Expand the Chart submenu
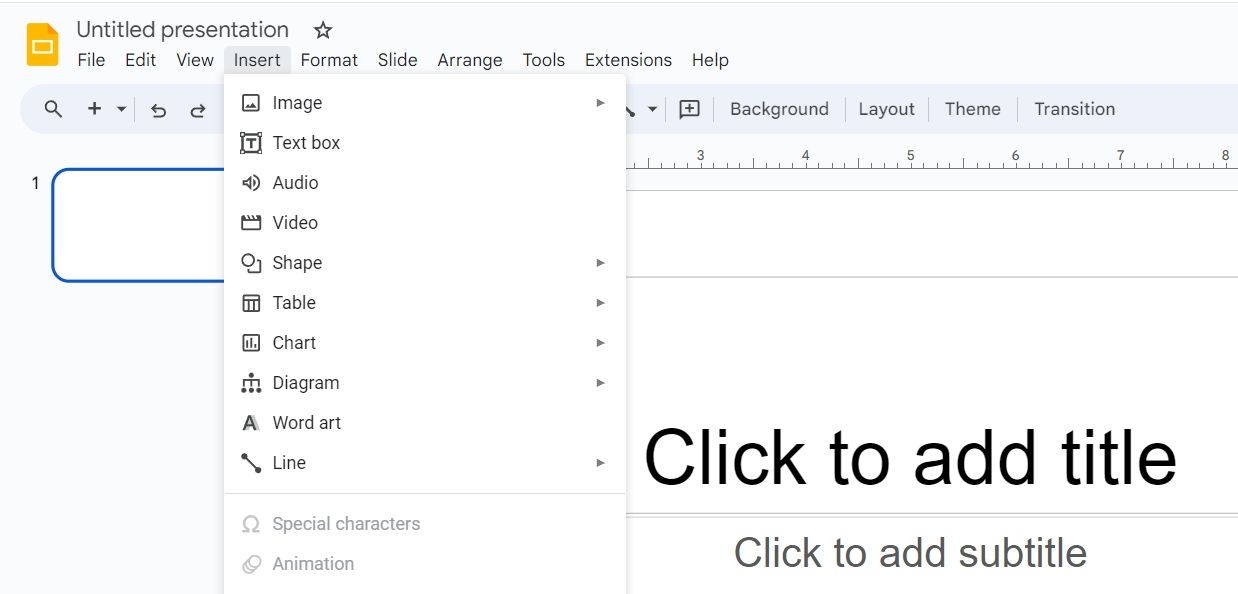The height and width of the screenshot is (594, 1238). click(293, 342)
